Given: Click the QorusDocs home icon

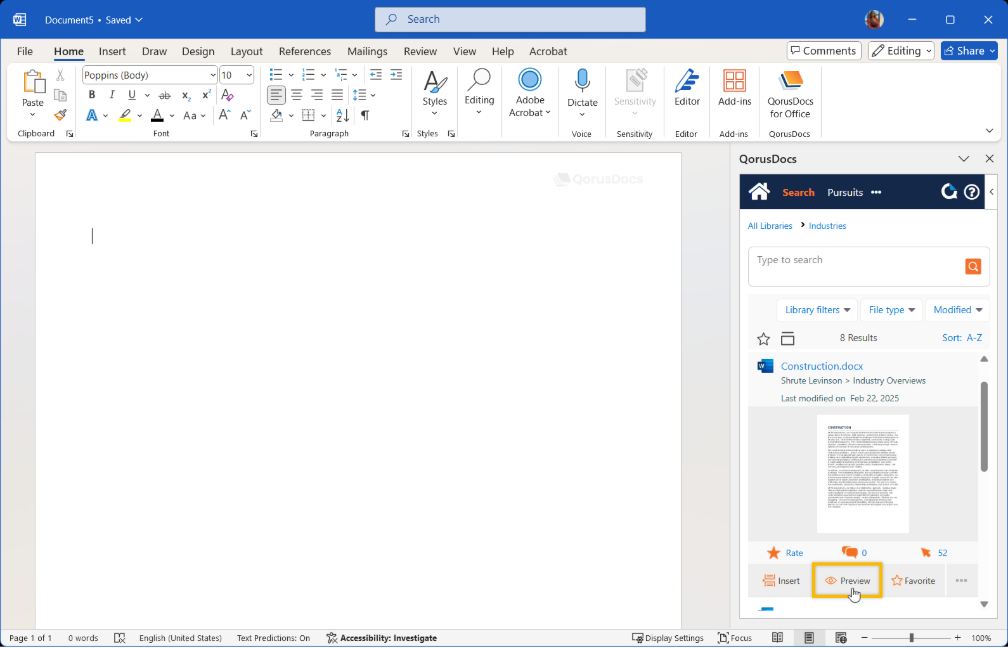Looking at the screenshot, I should (759, 192).
